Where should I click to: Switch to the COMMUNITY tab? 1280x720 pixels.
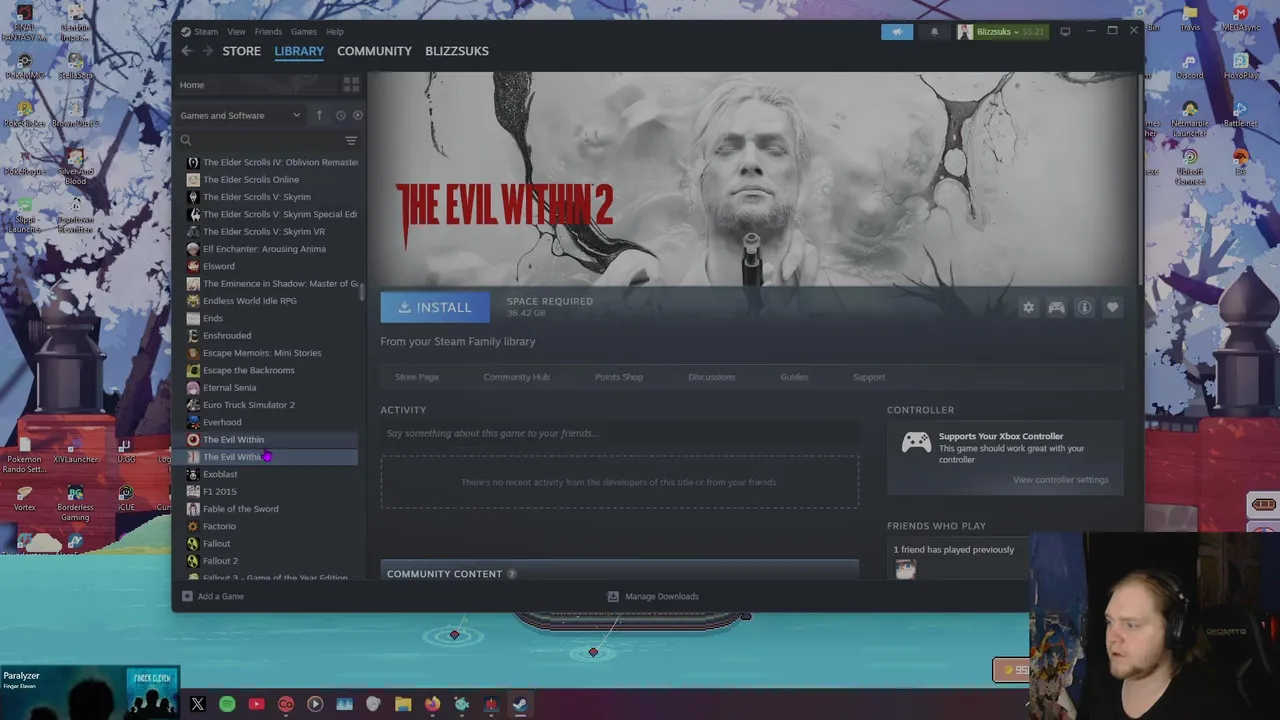coord(374,51)
